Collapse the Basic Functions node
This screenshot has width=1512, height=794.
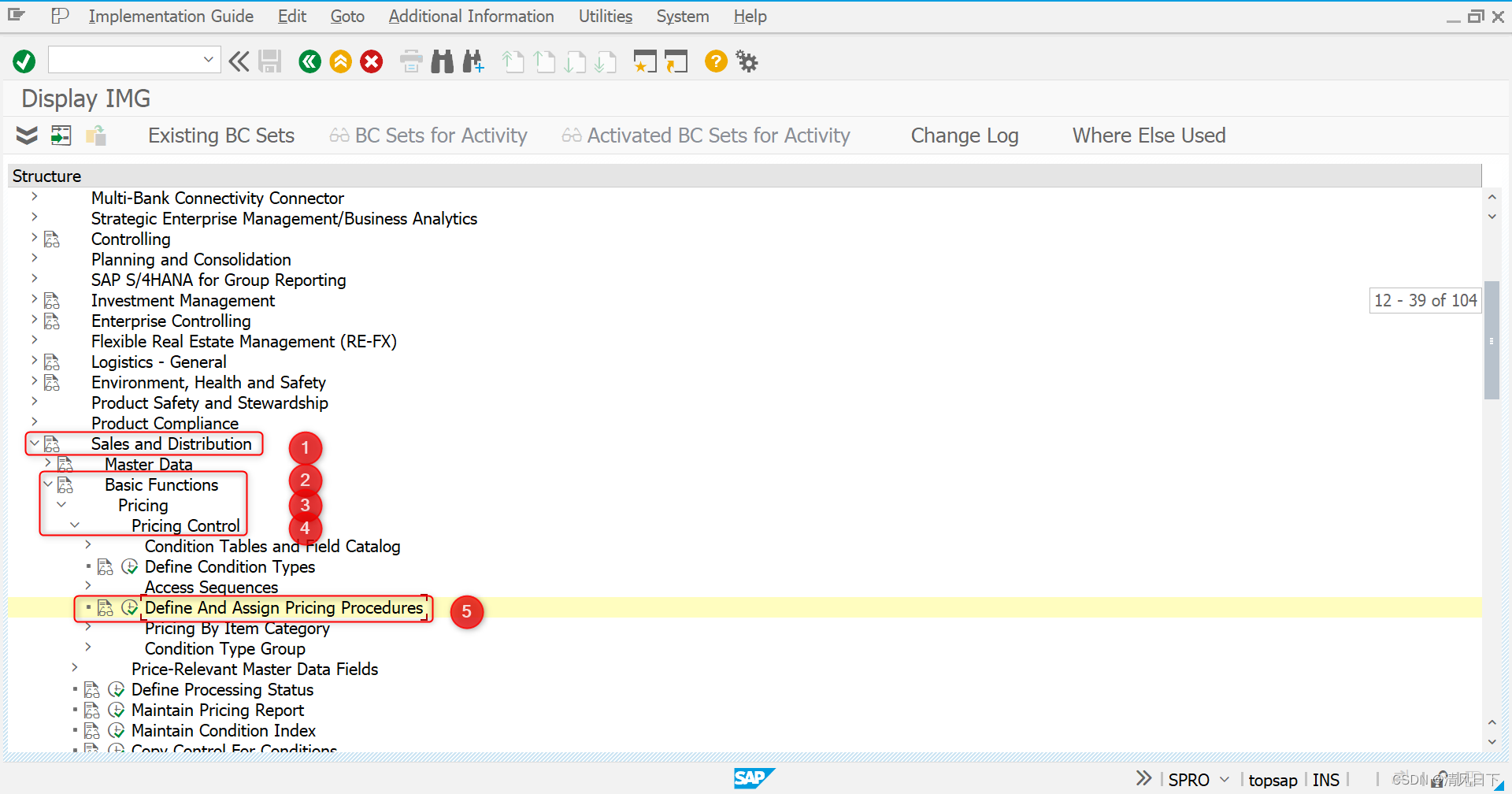48,484
